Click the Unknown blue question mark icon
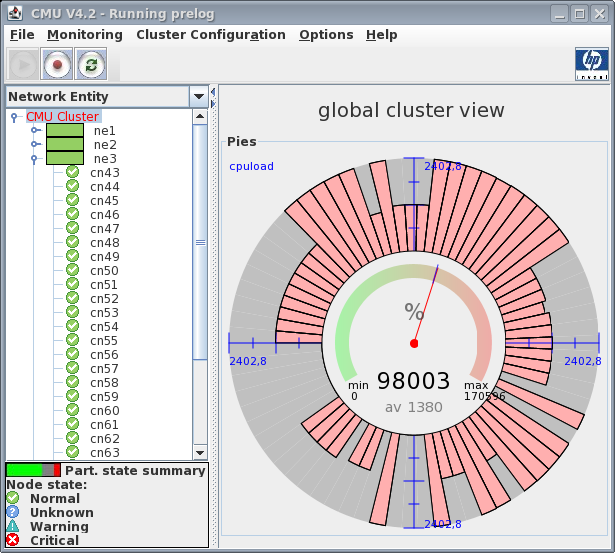 (x=13, y=512)
